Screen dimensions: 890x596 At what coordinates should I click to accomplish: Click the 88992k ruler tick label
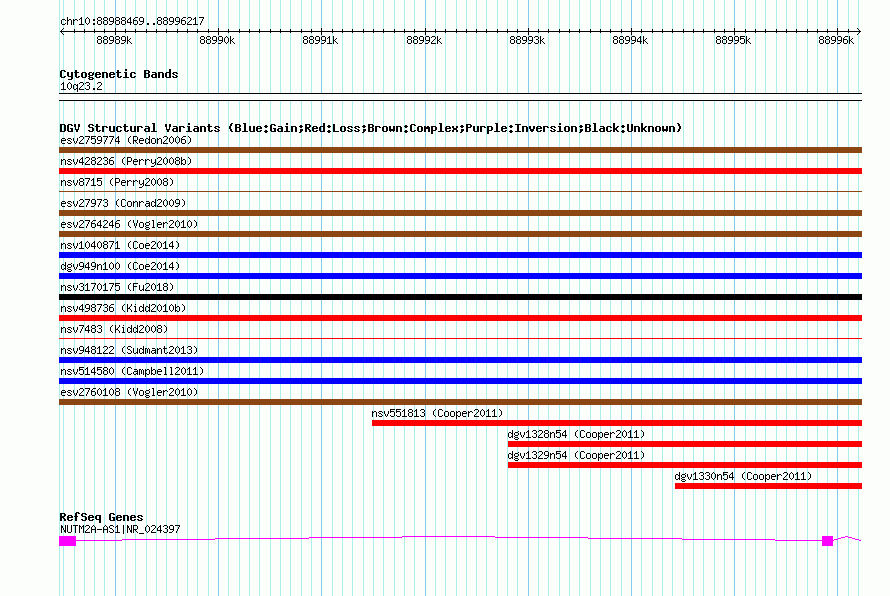point(424,40)
